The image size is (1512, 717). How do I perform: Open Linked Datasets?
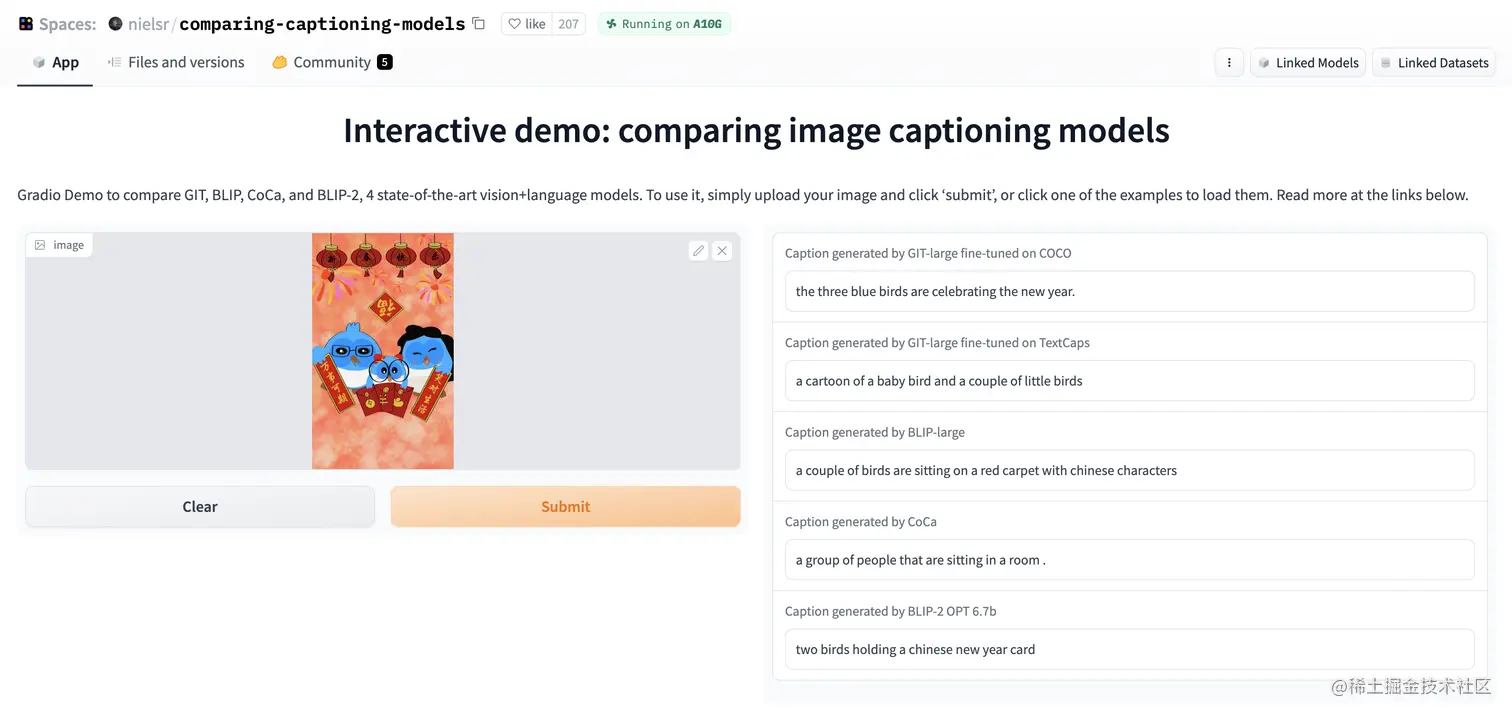click(1434, 62)
